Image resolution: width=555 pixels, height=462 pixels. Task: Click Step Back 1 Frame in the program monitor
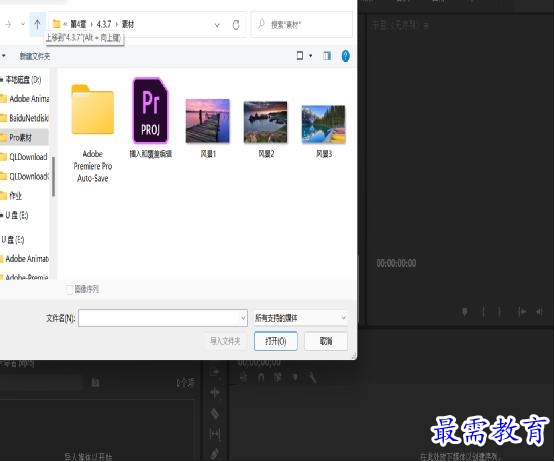click(x=539, y=312)
